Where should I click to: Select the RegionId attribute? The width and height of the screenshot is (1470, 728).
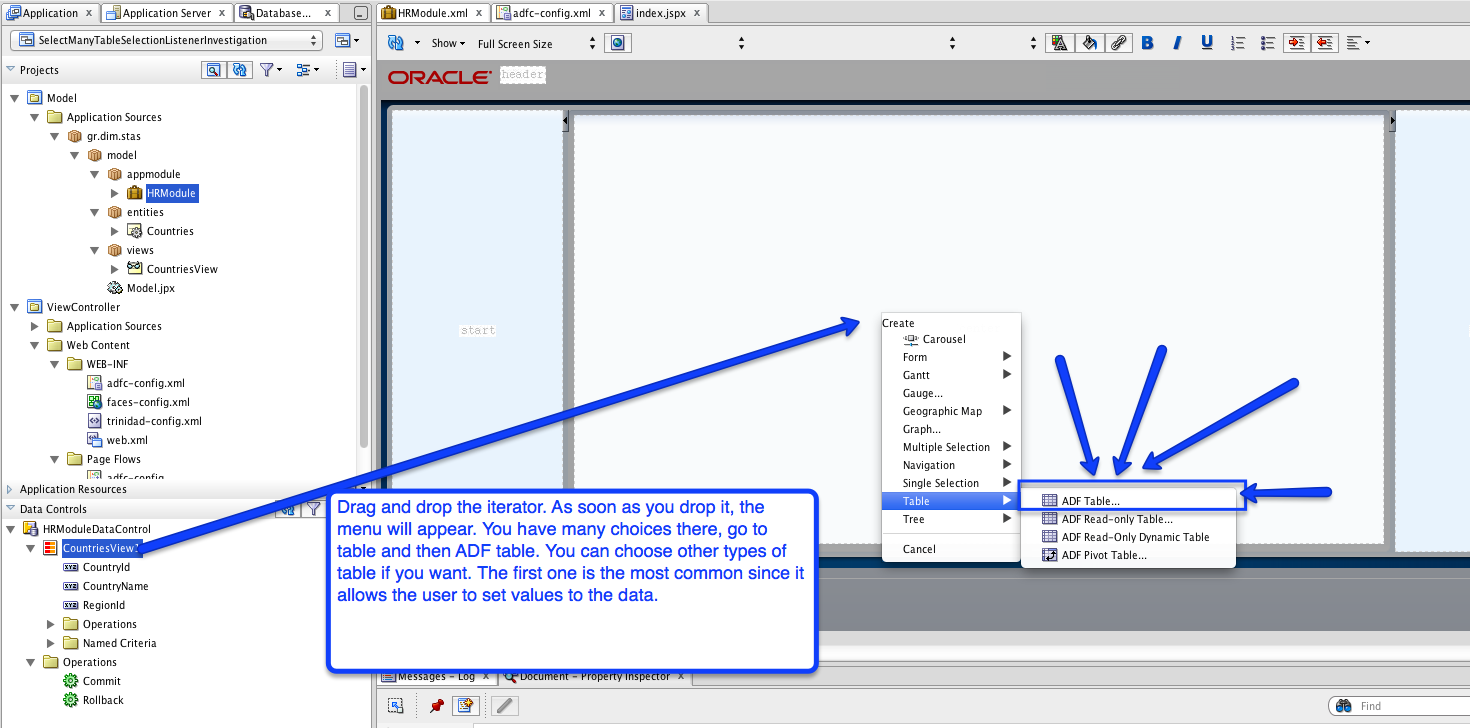coord(103,605)
